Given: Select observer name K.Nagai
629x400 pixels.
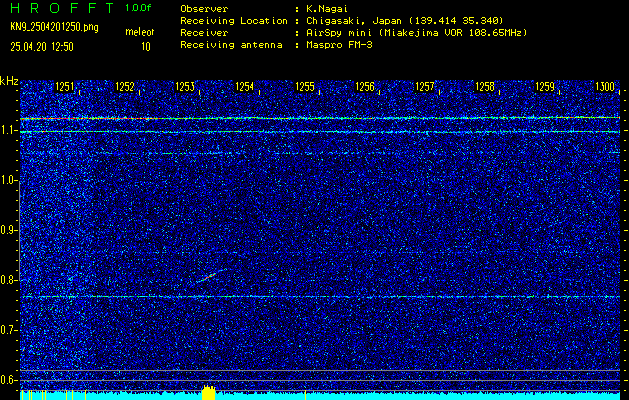Looking at the screenshot, I should coord(327,8).
